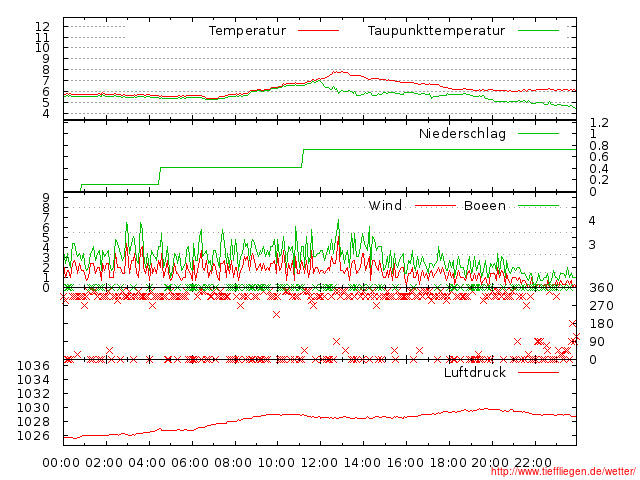Click the 1030 pressure axis value
Image resolution: width=640 pixels, height=480 pixels.
click(x=33, y=408)
